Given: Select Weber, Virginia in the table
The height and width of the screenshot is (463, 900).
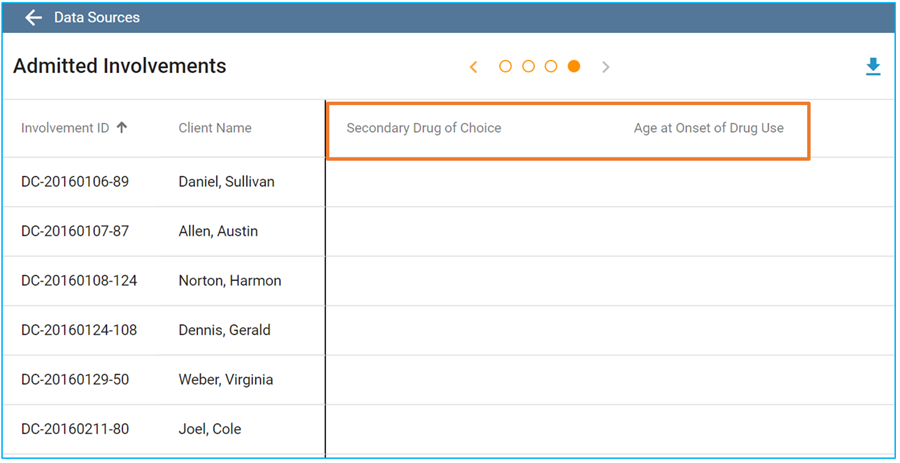Looking at the screenshot, I should pyautogui.click(x=226, y=379).
